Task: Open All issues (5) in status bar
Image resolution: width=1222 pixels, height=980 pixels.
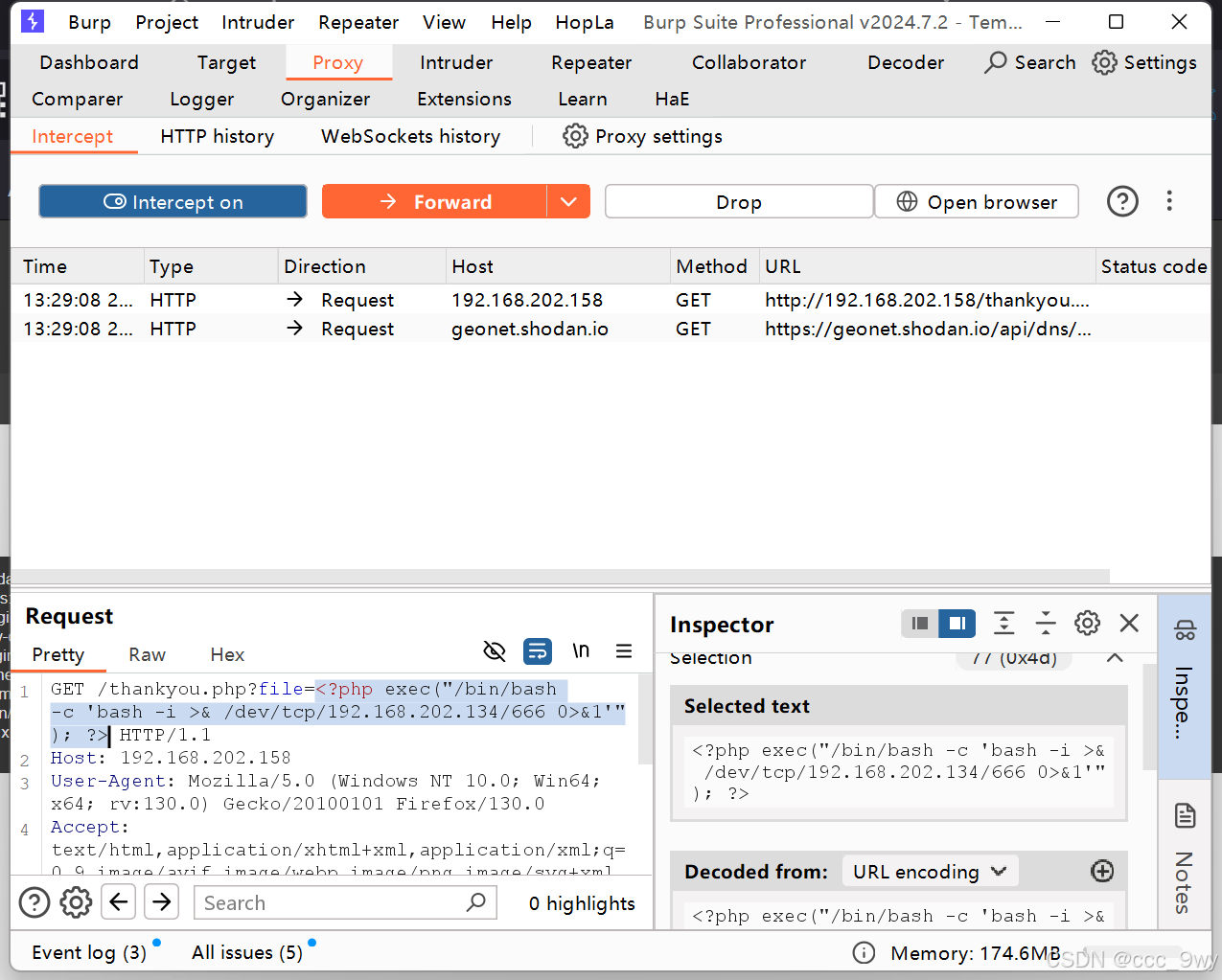Action: coord(247,952)
